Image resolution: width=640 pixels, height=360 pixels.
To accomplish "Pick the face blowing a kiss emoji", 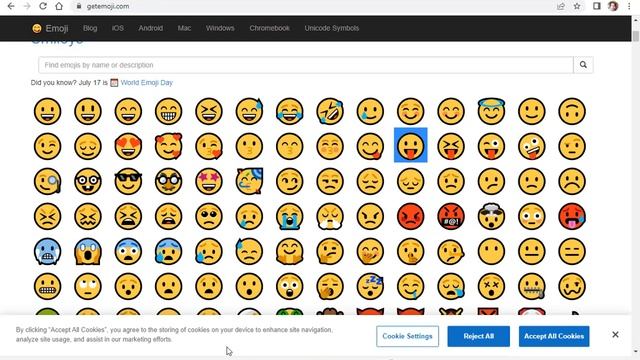I will (x=209, y=146).
